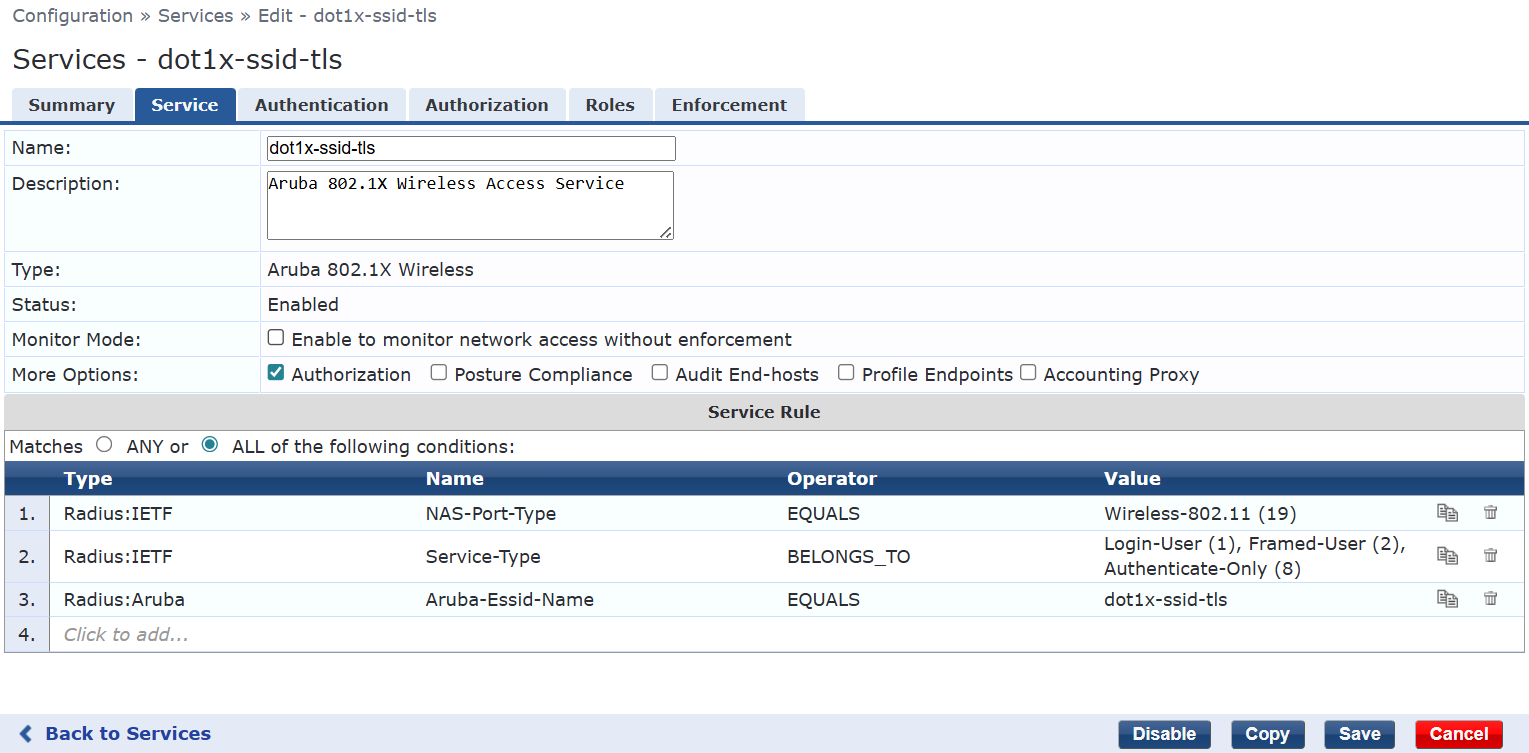This screenshot has width=1529, height=753.
Task: Delete the Aruba-Essid-Name rule row
Action: point(1490,599)
